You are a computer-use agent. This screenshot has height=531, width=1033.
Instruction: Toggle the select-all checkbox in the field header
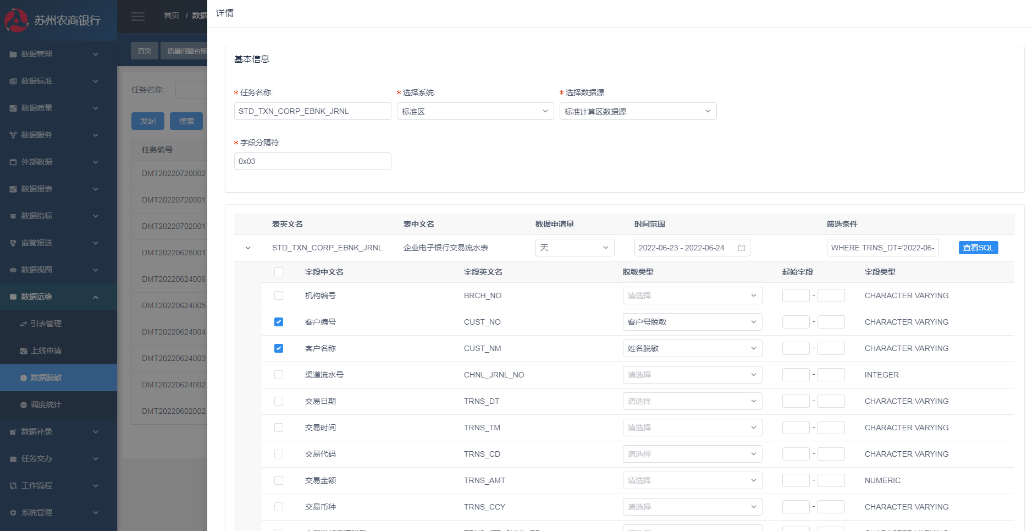coord(278,271)
